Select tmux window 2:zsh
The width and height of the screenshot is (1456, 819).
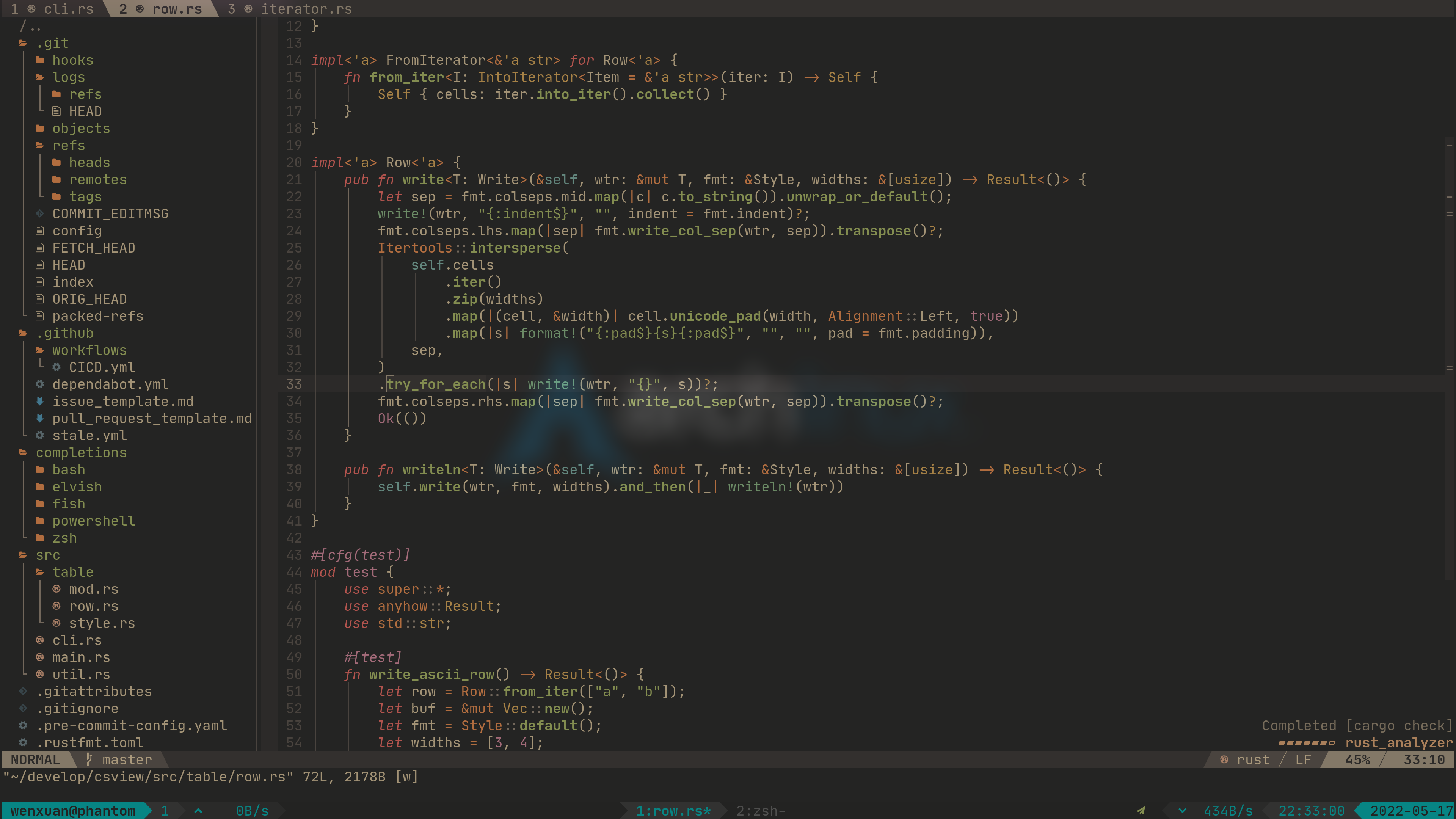click(760, 811)
